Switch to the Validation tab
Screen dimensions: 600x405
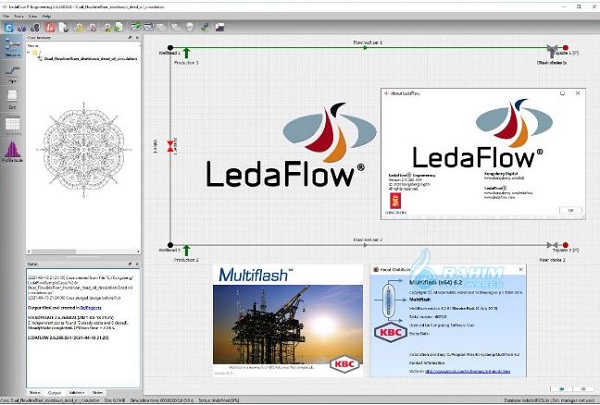(77, 393)
